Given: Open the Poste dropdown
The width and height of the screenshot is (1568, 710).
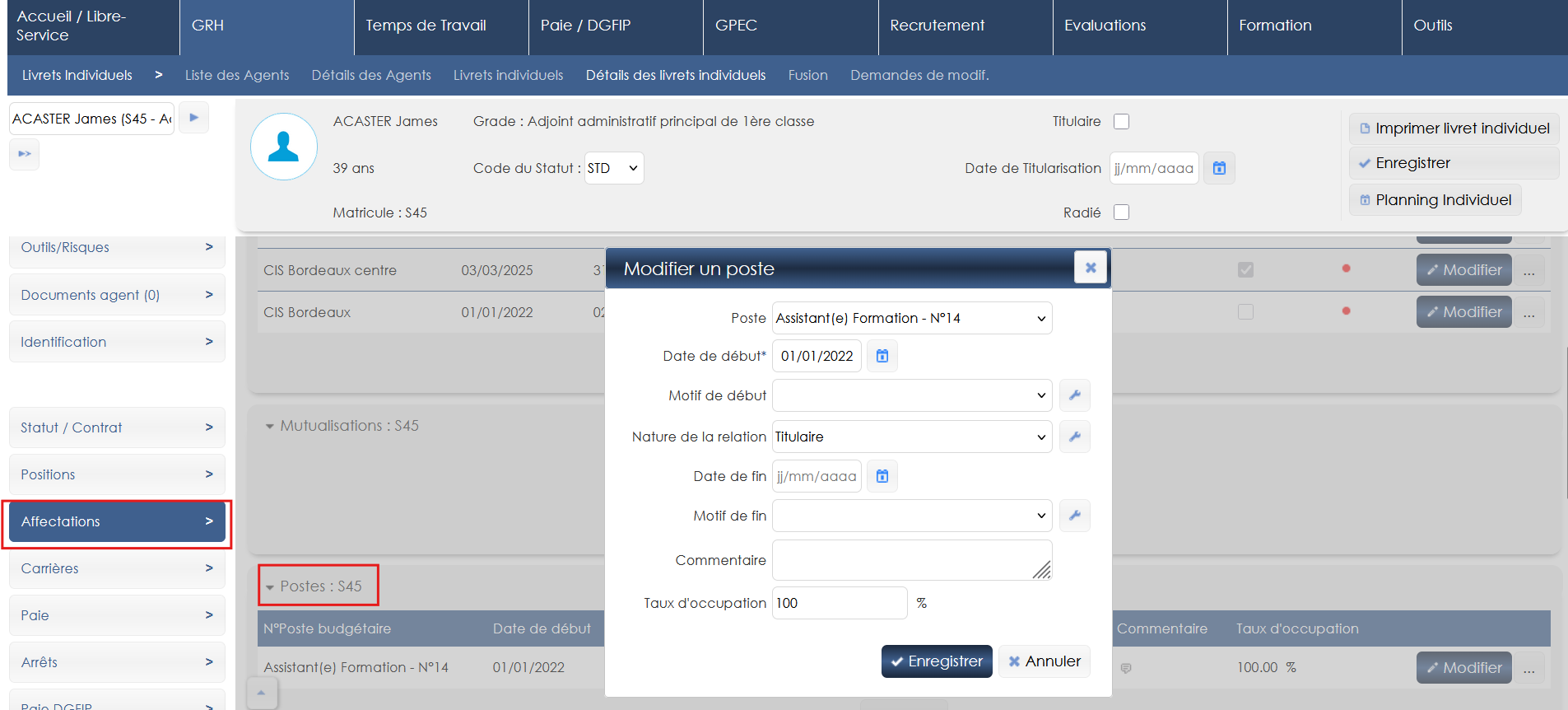Looking at the screenshot, I should (911, 318).
